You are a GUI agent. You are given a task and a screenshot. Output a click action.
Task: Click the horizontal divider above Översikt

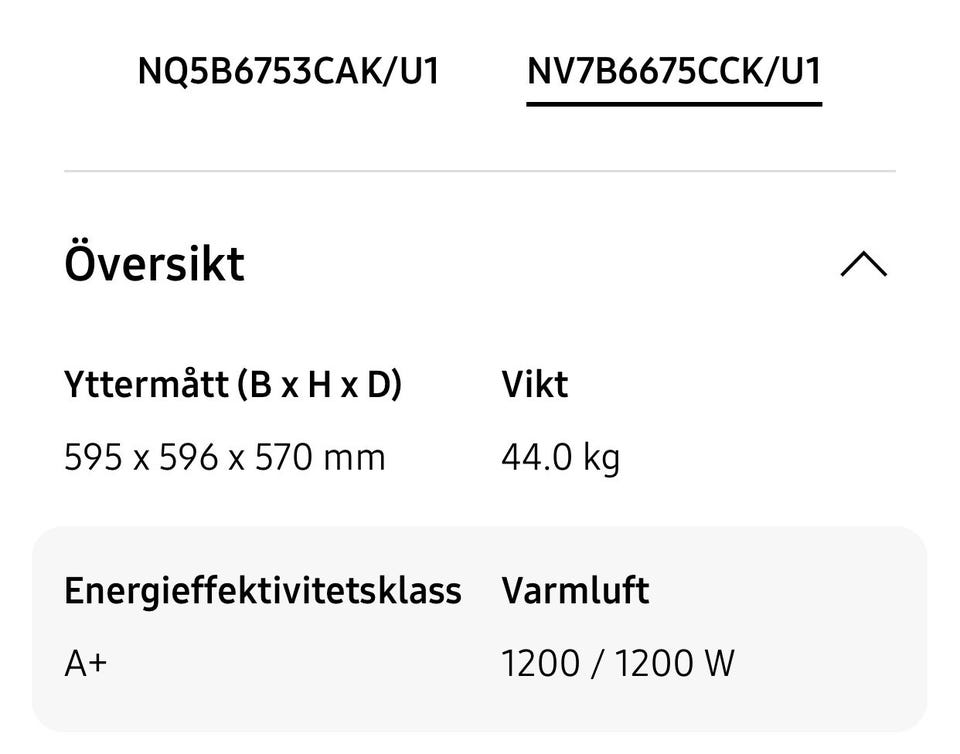pyautogui.click(x=480, y=171)
